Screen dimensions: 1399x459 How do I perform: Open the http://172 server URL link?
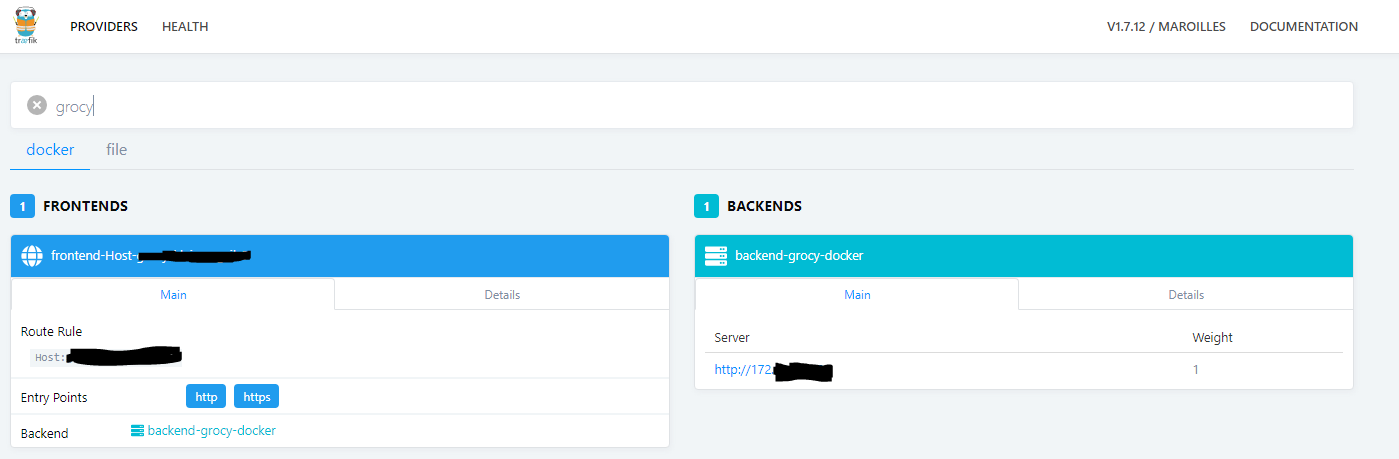(773, 370)
